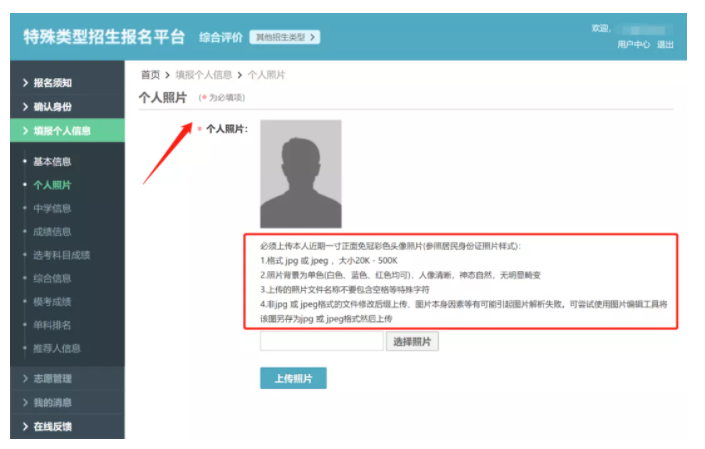Open 单科排名 in the sidebar
705x449 pixels.
[52, 325]
